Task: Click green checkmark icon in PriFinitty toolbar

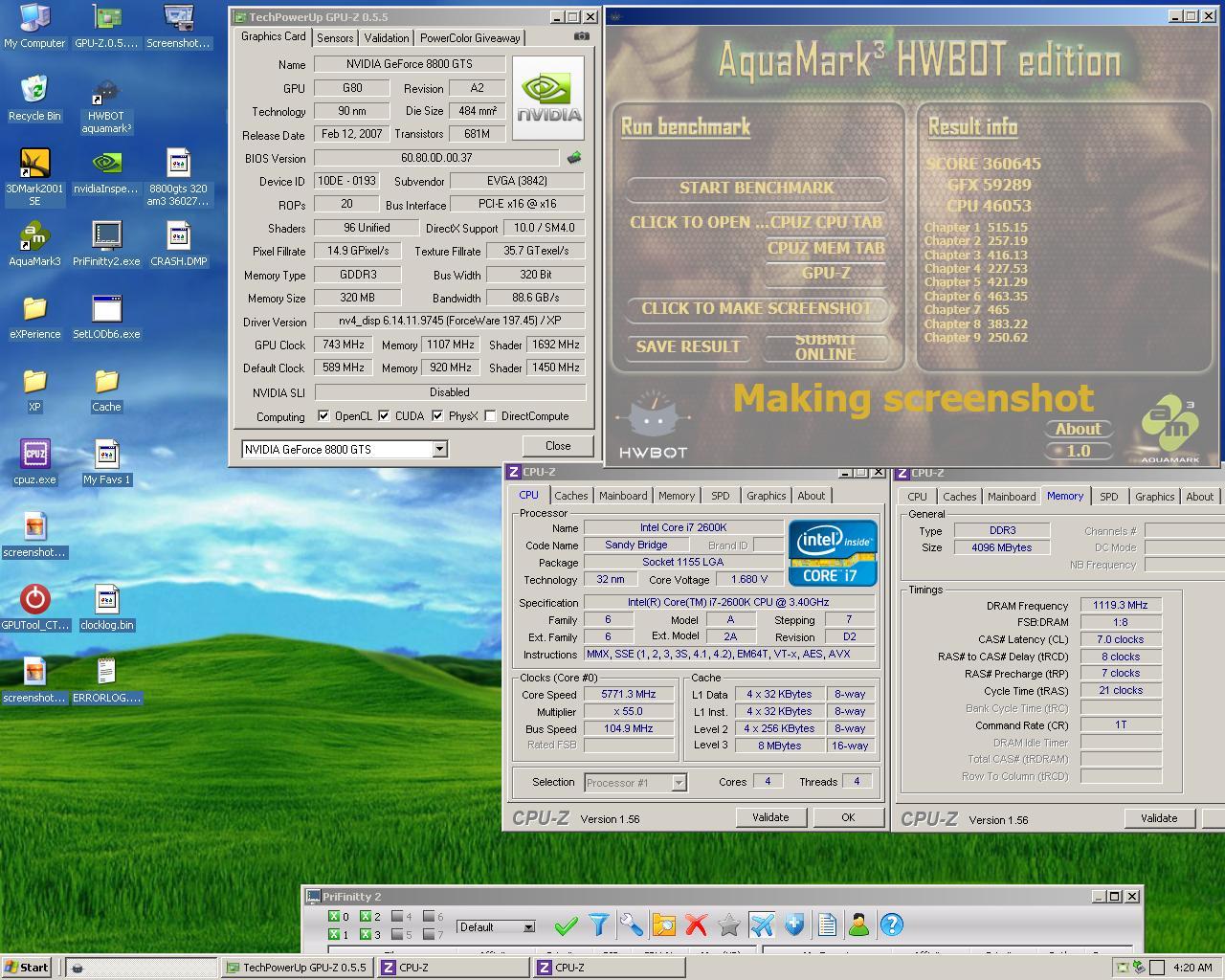Action: [566, 925]
